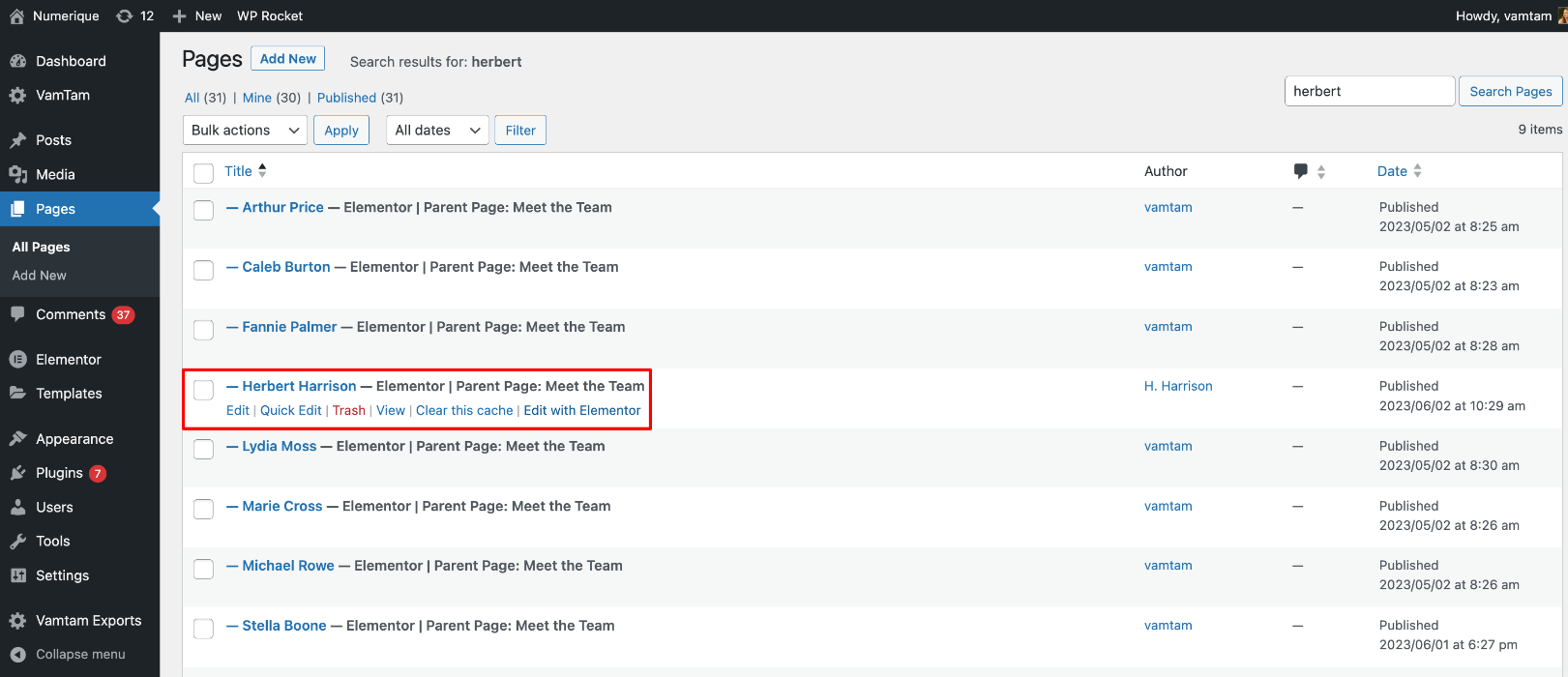Click Clear this cache link

click(x=464, y=410)
